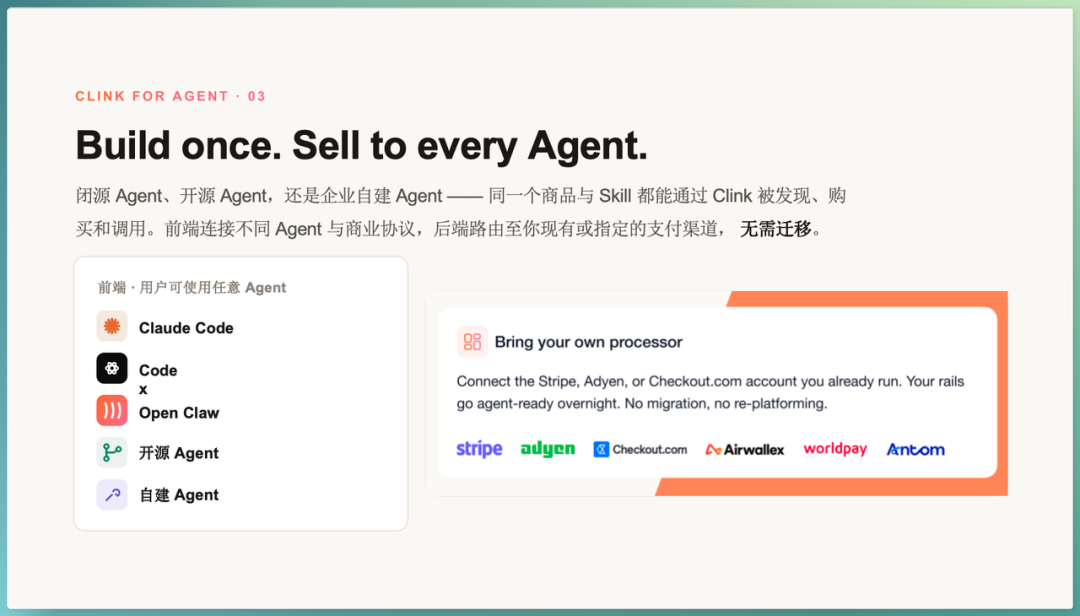The height and width of the screenshot is (616, 1080).
Task: Click the red worldpay logo
Action: click(835, 449)
